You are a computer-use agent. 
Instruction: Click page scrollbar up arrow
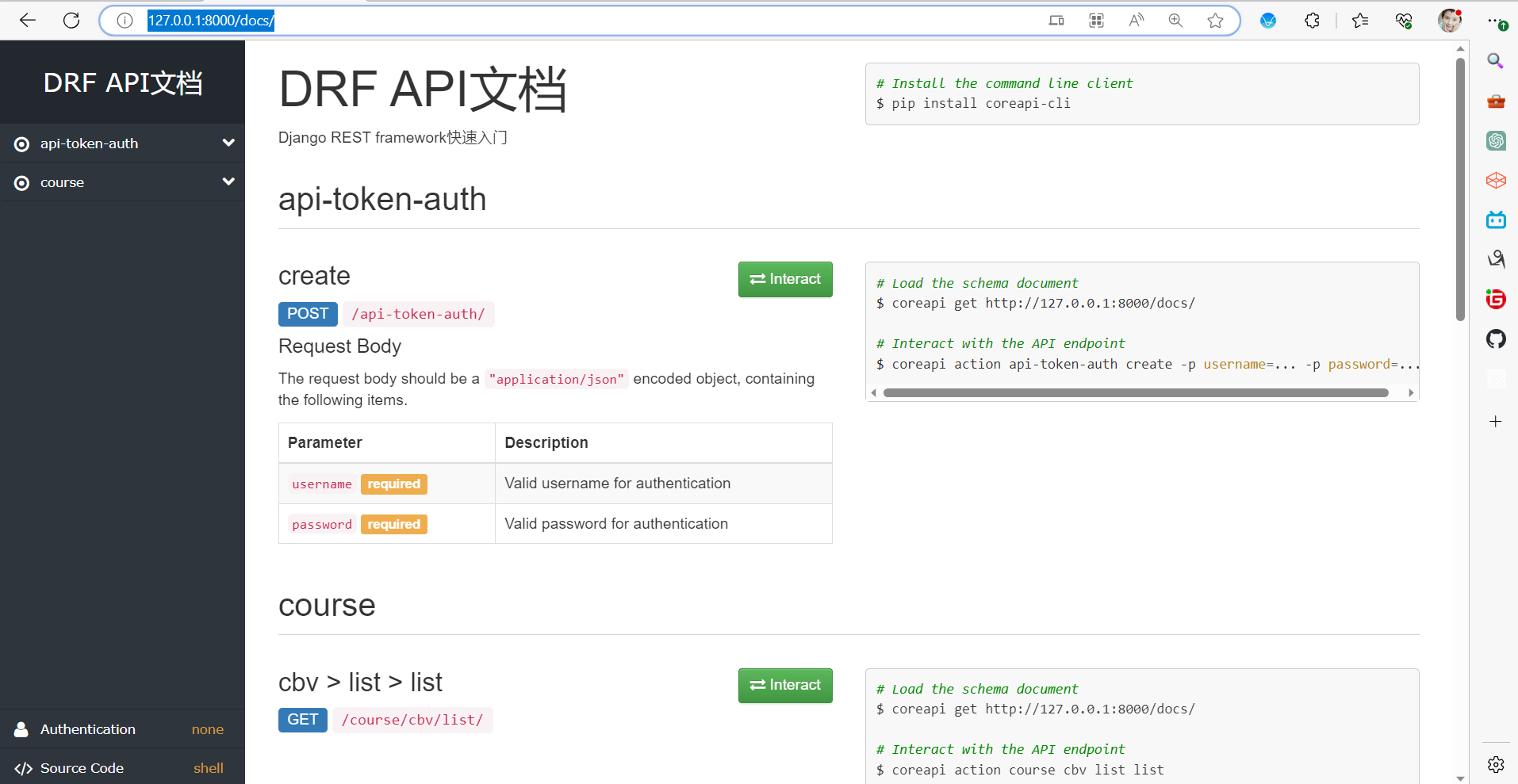click(1460, 48)
